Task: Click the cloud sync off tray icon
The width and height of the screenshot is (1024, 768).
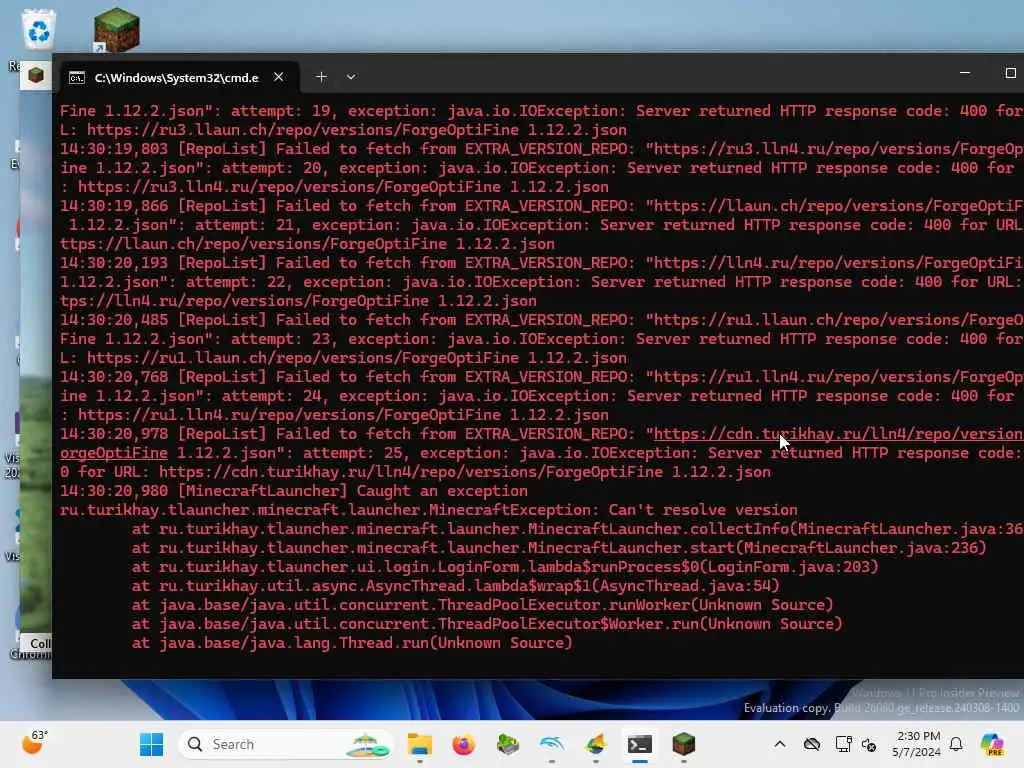Action: (812, 744)
